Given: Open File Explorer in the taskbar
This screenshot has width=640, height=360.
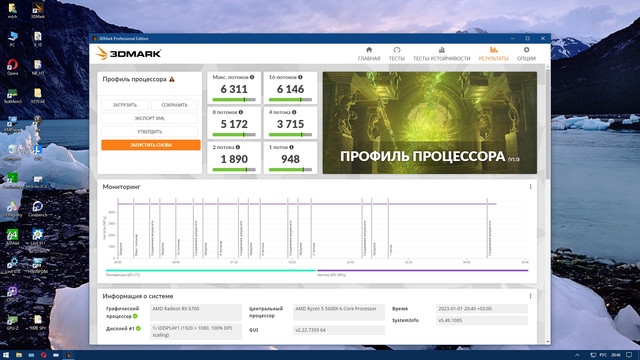Looking at the screenshot, I should 19,355.
